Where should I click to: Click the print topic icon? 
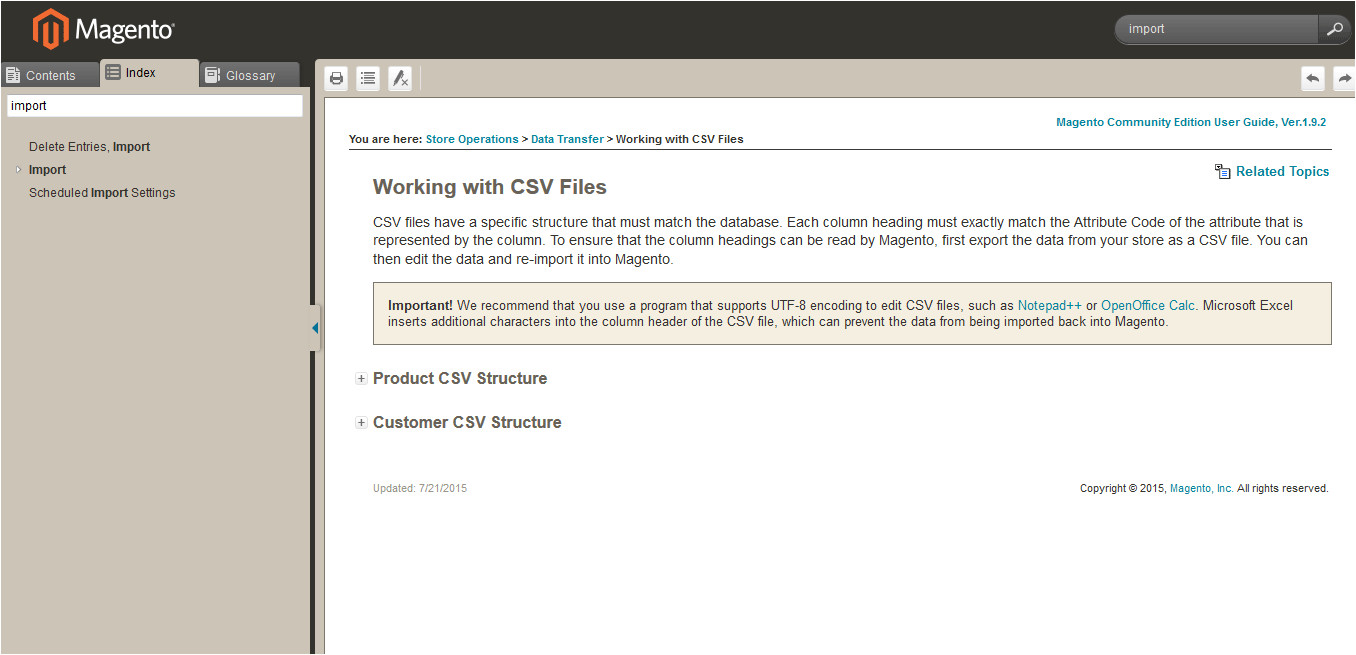coord(336,78)
